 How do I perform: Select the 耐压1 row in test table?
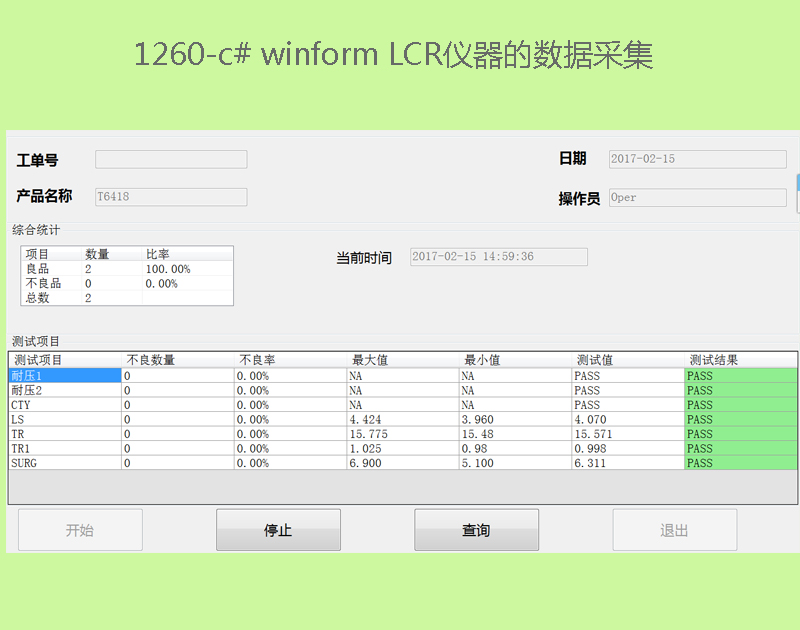64,376
